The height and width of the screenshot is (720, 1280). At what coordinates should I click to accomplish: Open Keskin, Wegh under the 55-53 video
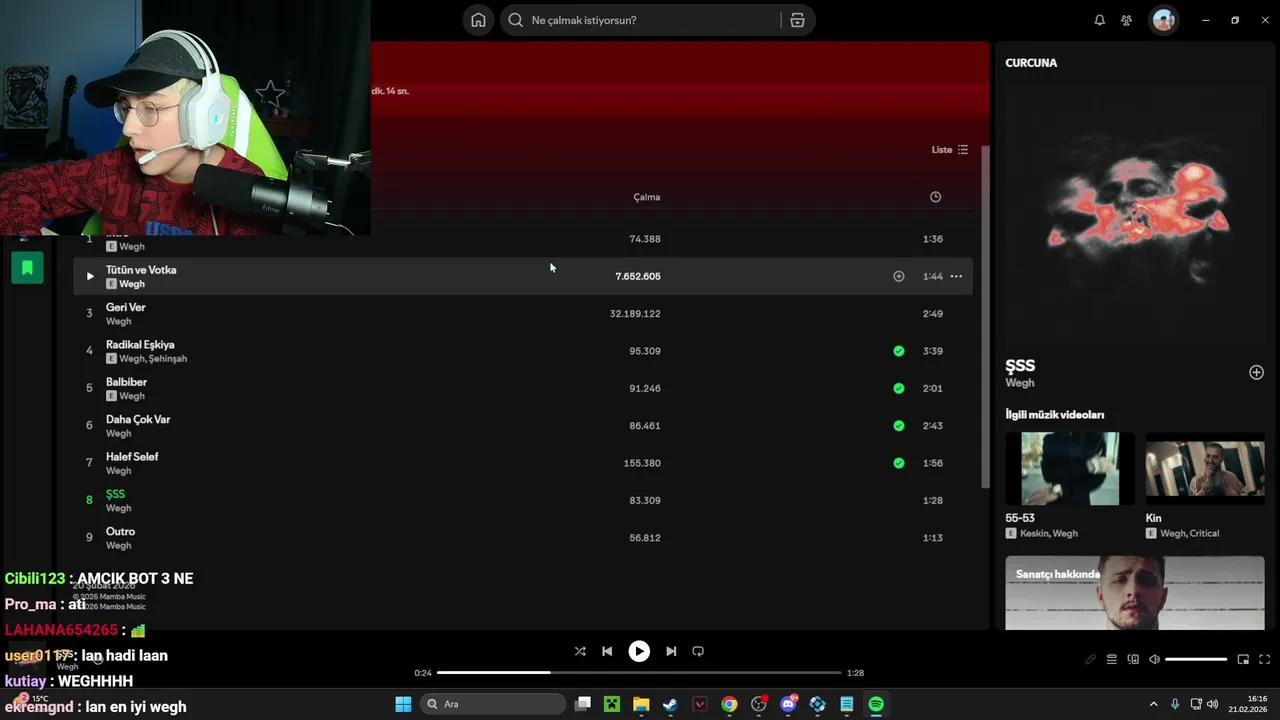click(x=1049, y=534)
